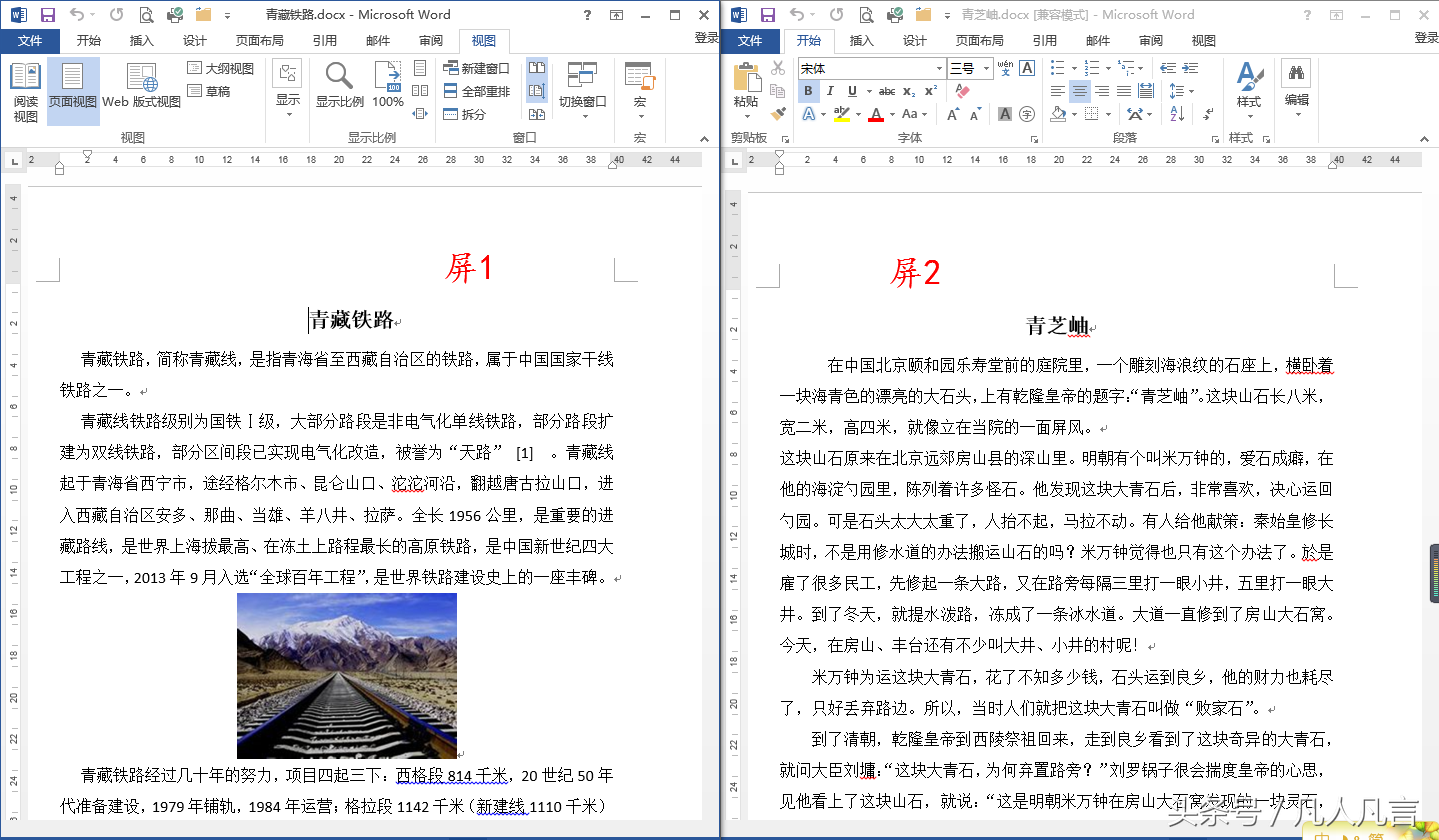Toggle show paragraph marks
The image size is (1439, 840).
(1208, 114)
